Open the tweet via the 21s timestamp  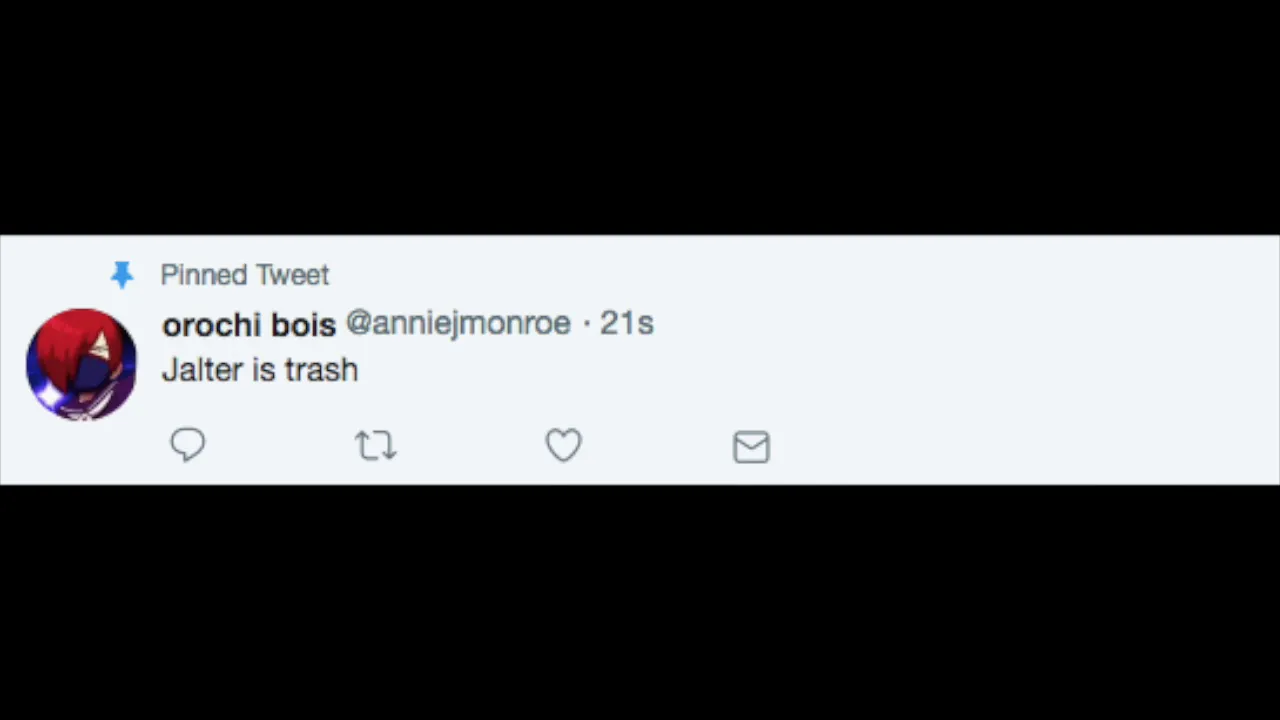(x=626, y=323)
